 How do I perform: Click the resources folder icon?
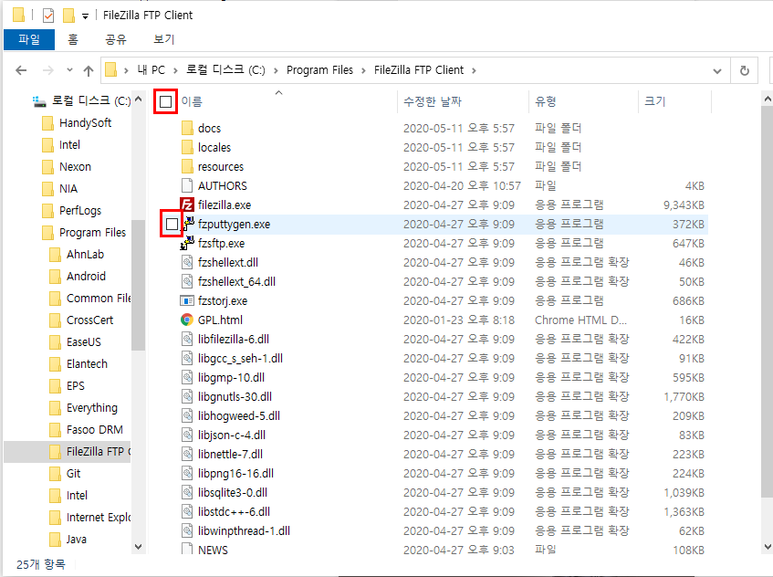[x=187, y=167]
